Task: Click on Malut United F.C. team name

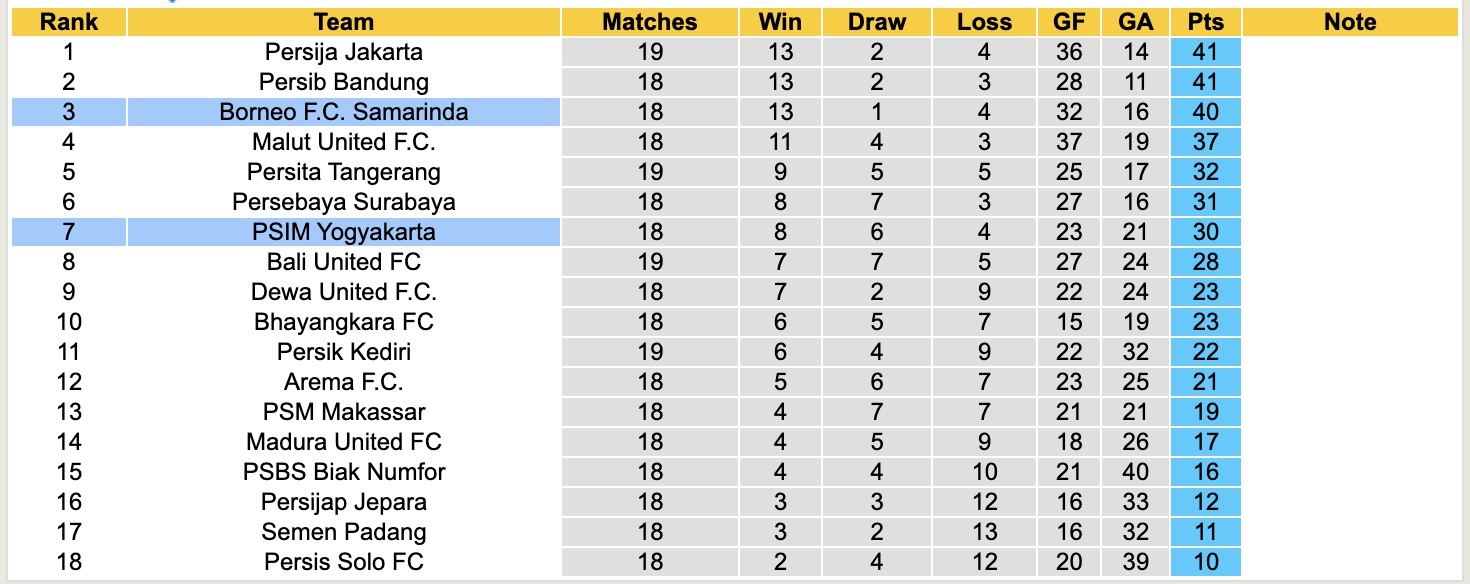Action: tap(343, 142)
